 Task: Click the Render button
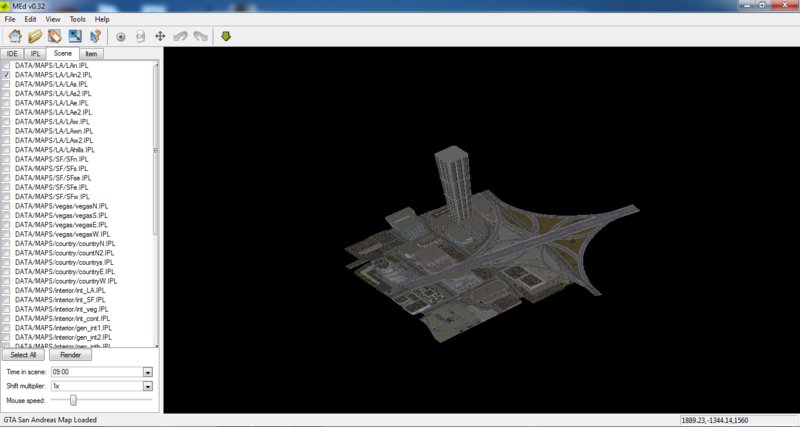point(70,355)
